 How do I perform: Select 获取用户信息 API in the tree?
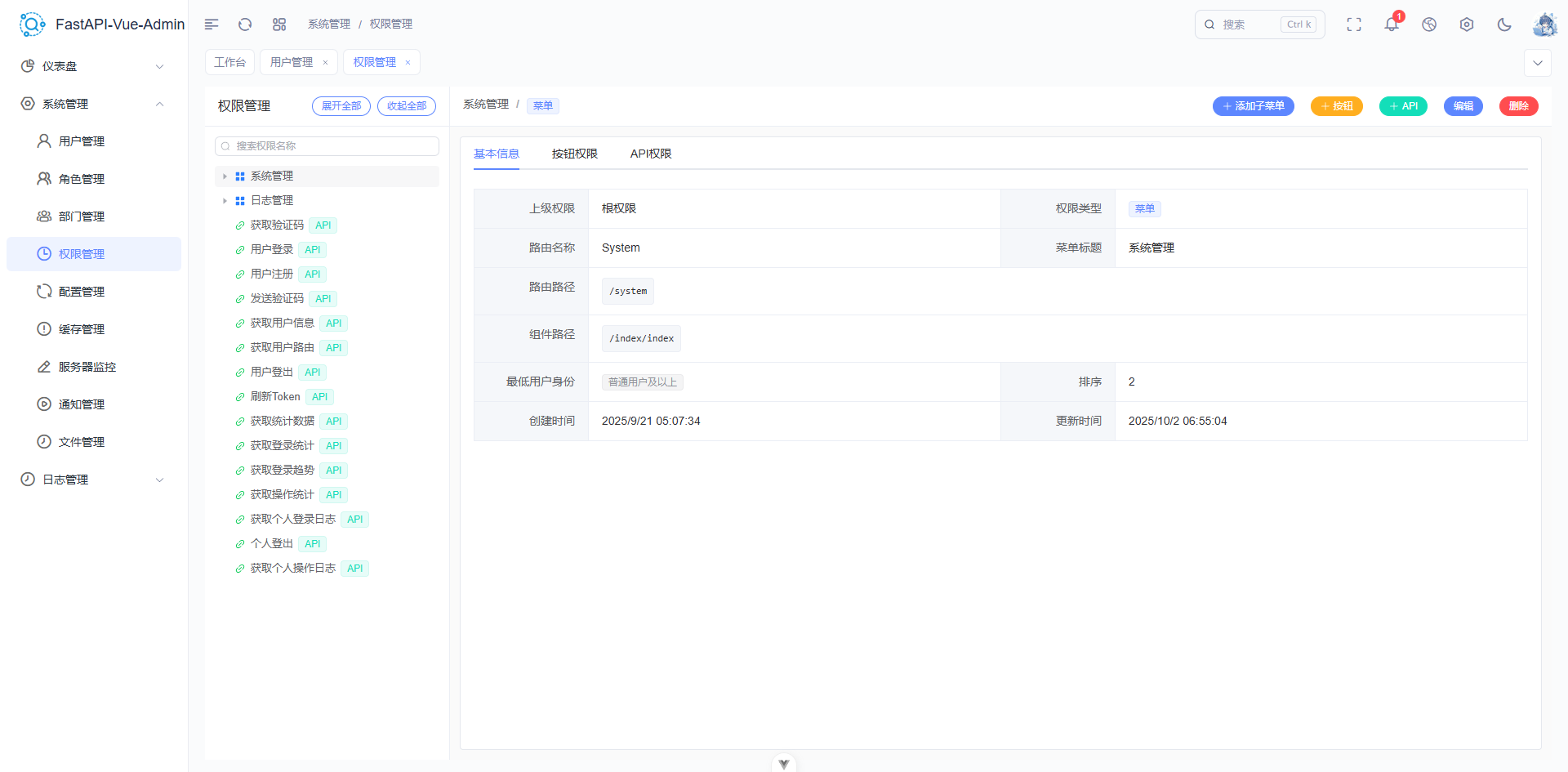pos(283,324)
